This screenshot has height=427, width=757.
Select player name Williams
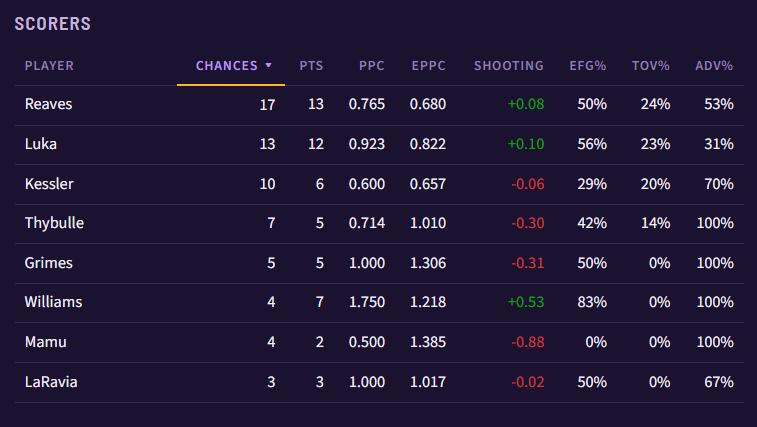click(53, 302)
